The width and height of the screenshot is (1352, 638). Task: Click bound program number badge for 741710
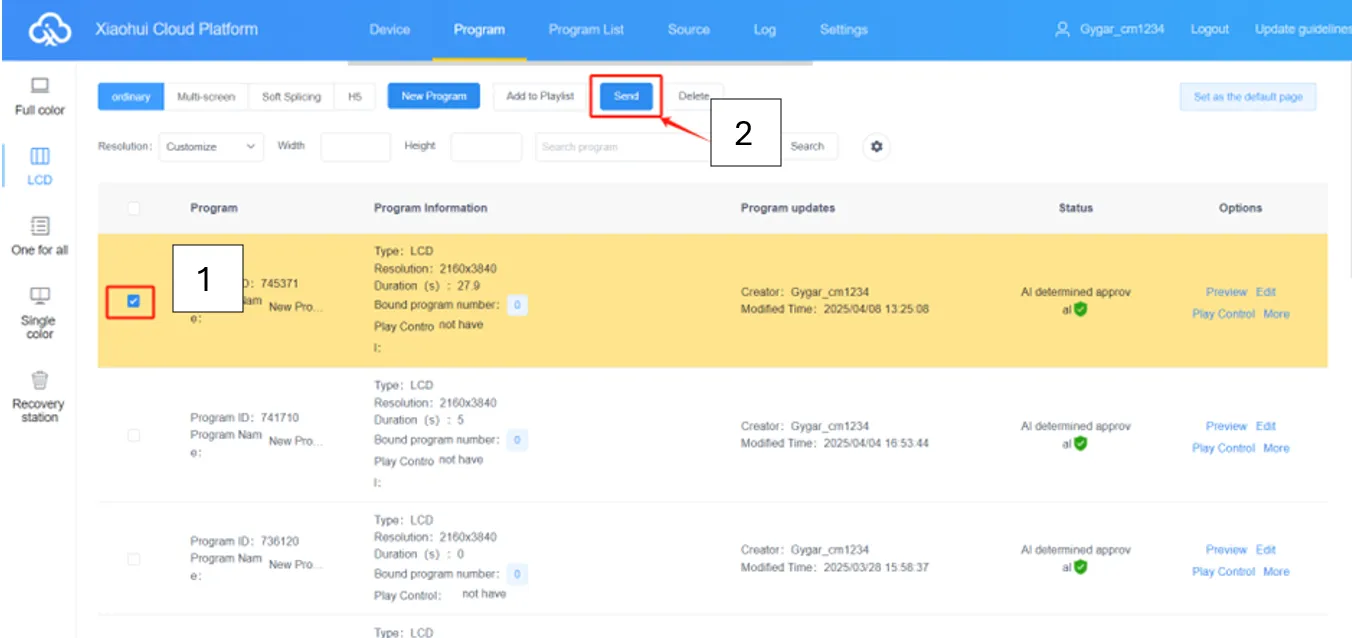coord(517,440)
